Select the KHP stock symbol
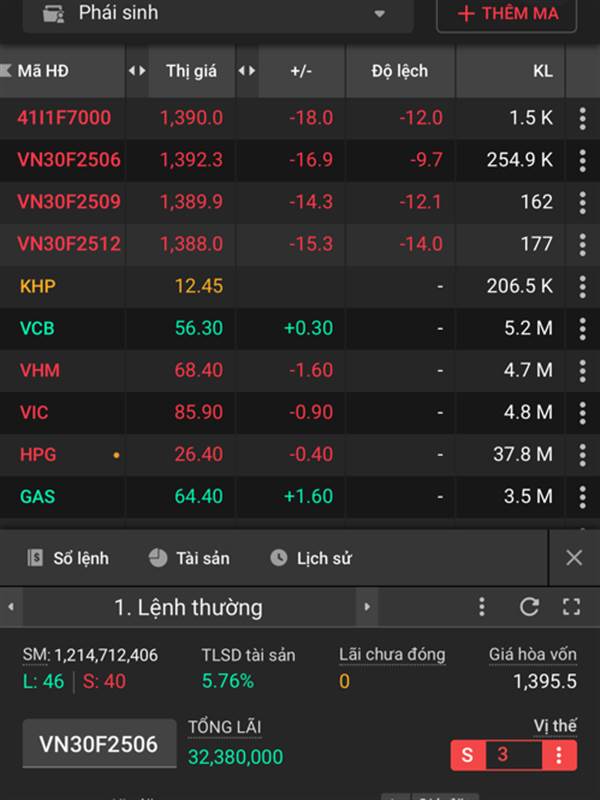 pyautogui.click(x=38, y=286)
